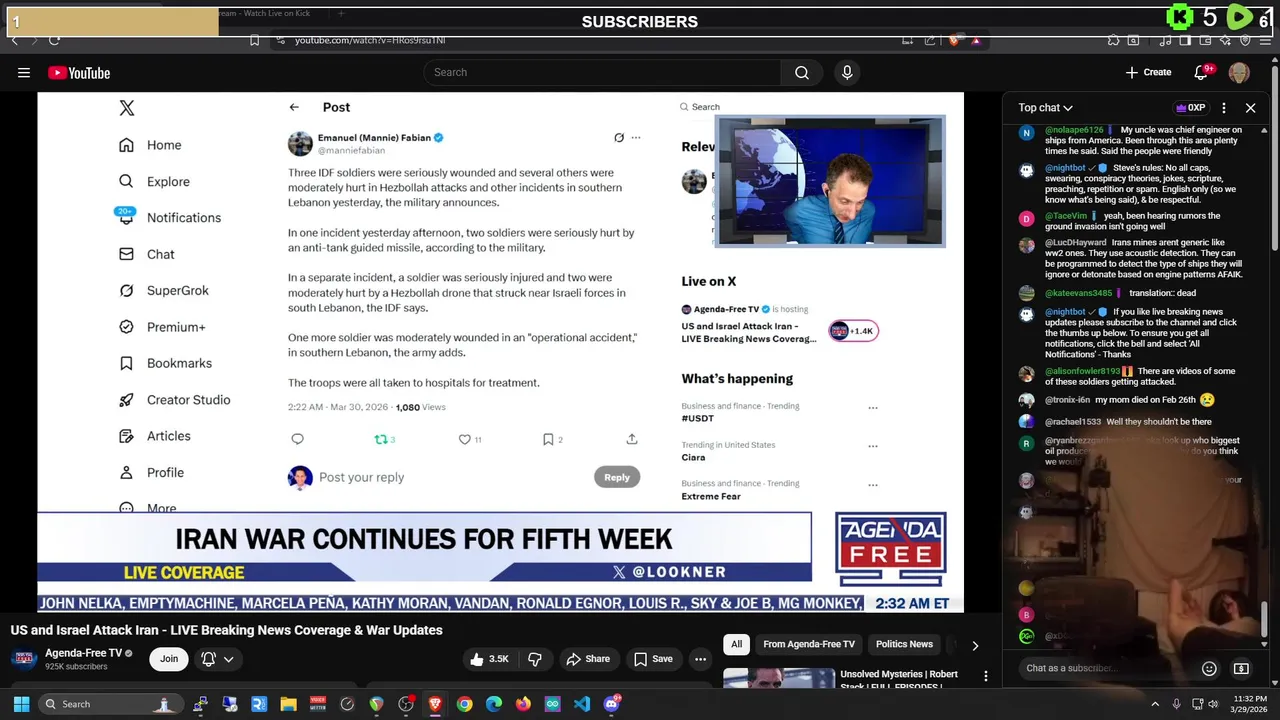This screenshot has width=1280, height=720.
Task: Open more actions menu beside Save
Action: pos(701,659)
